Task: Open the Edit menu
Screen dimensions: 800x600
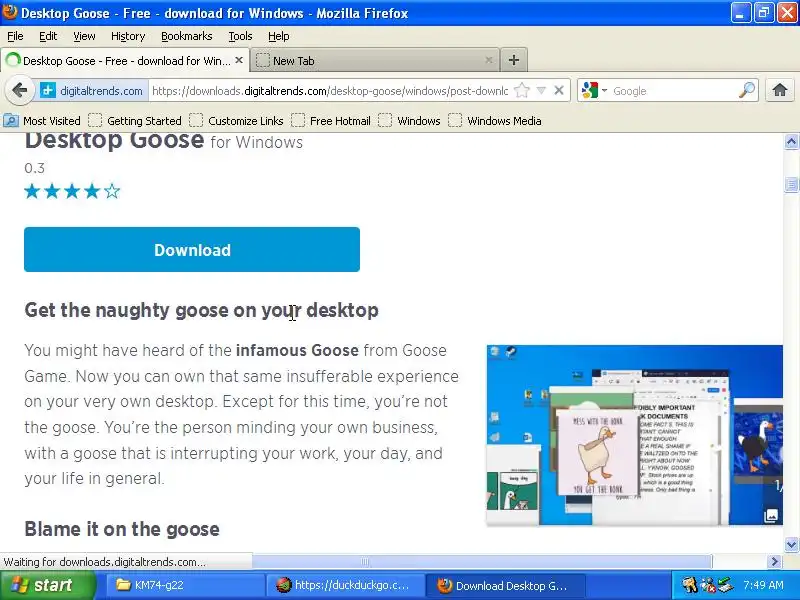Action: click(48, 36)
